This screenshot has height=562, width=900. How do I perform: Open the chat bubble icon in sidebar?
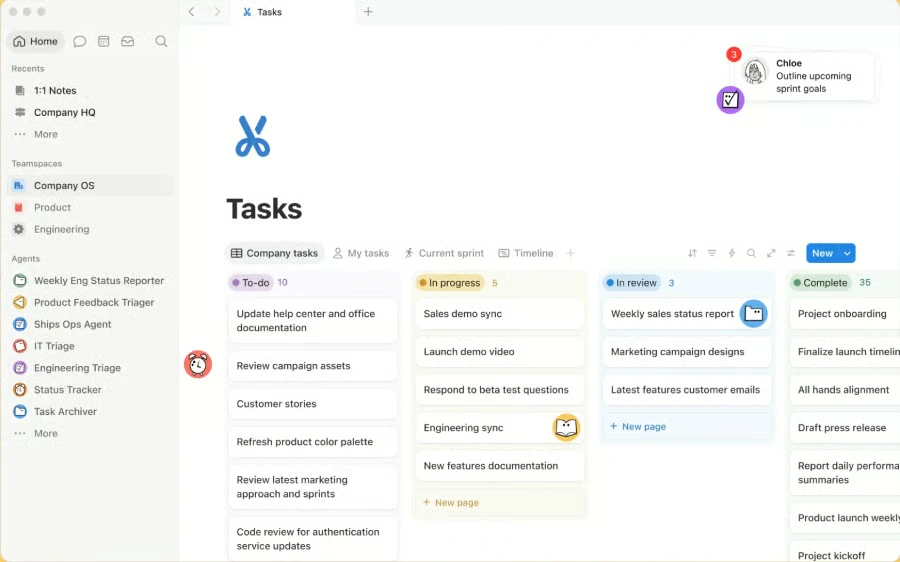[80, 41]
